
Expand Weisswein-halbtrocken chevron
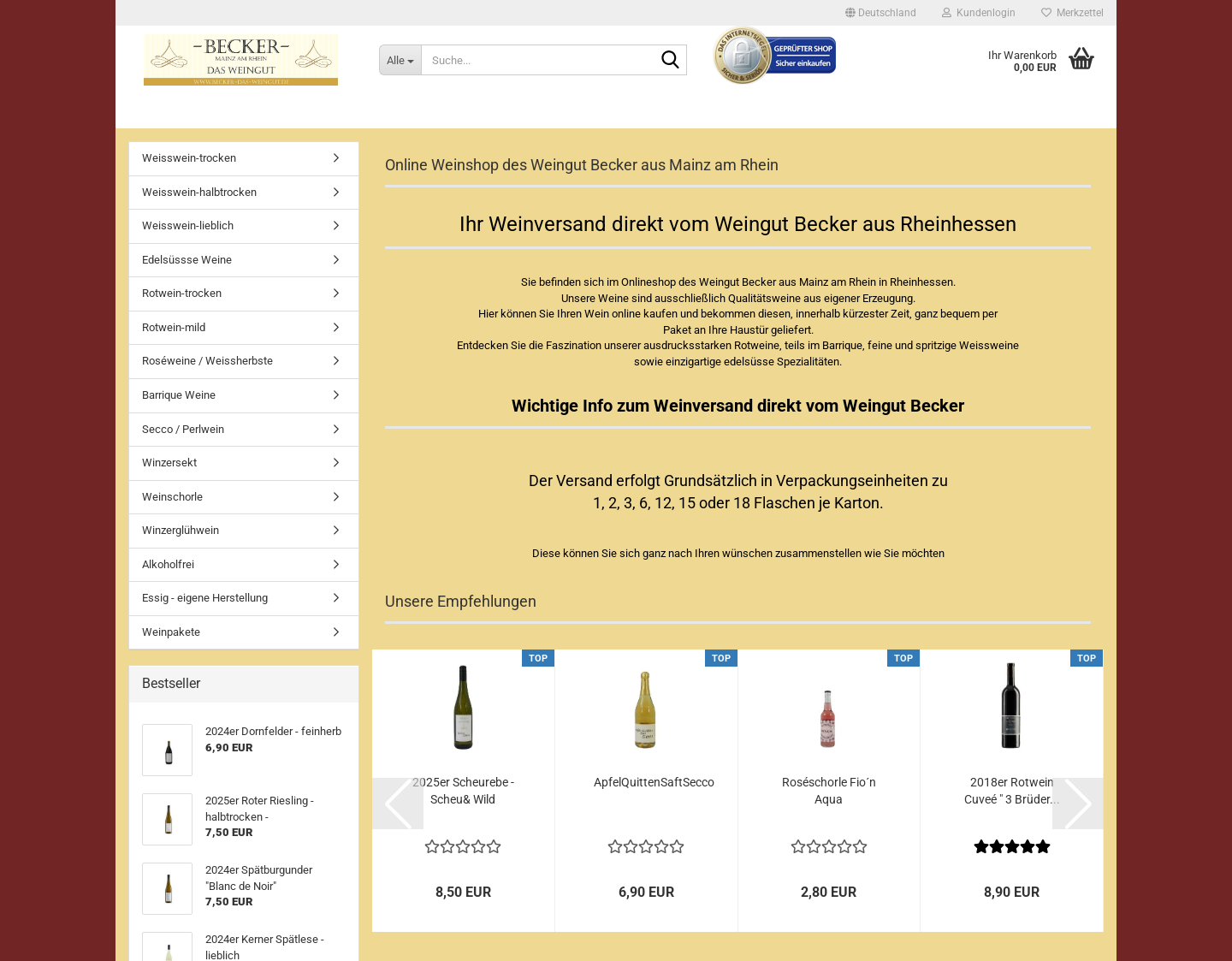335,193
